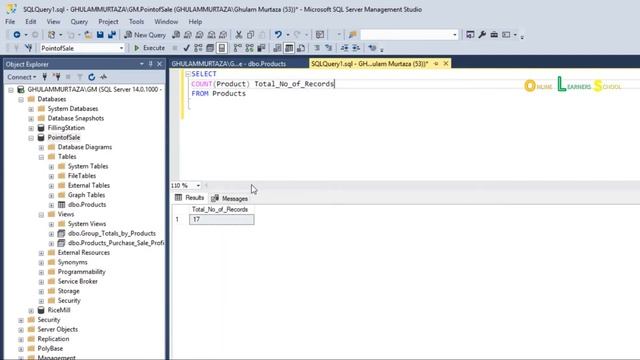Switch to the dbo.Products document tab
Viewport: 640px width, 360px height.
pyautogui.click(x=229, y=64)
